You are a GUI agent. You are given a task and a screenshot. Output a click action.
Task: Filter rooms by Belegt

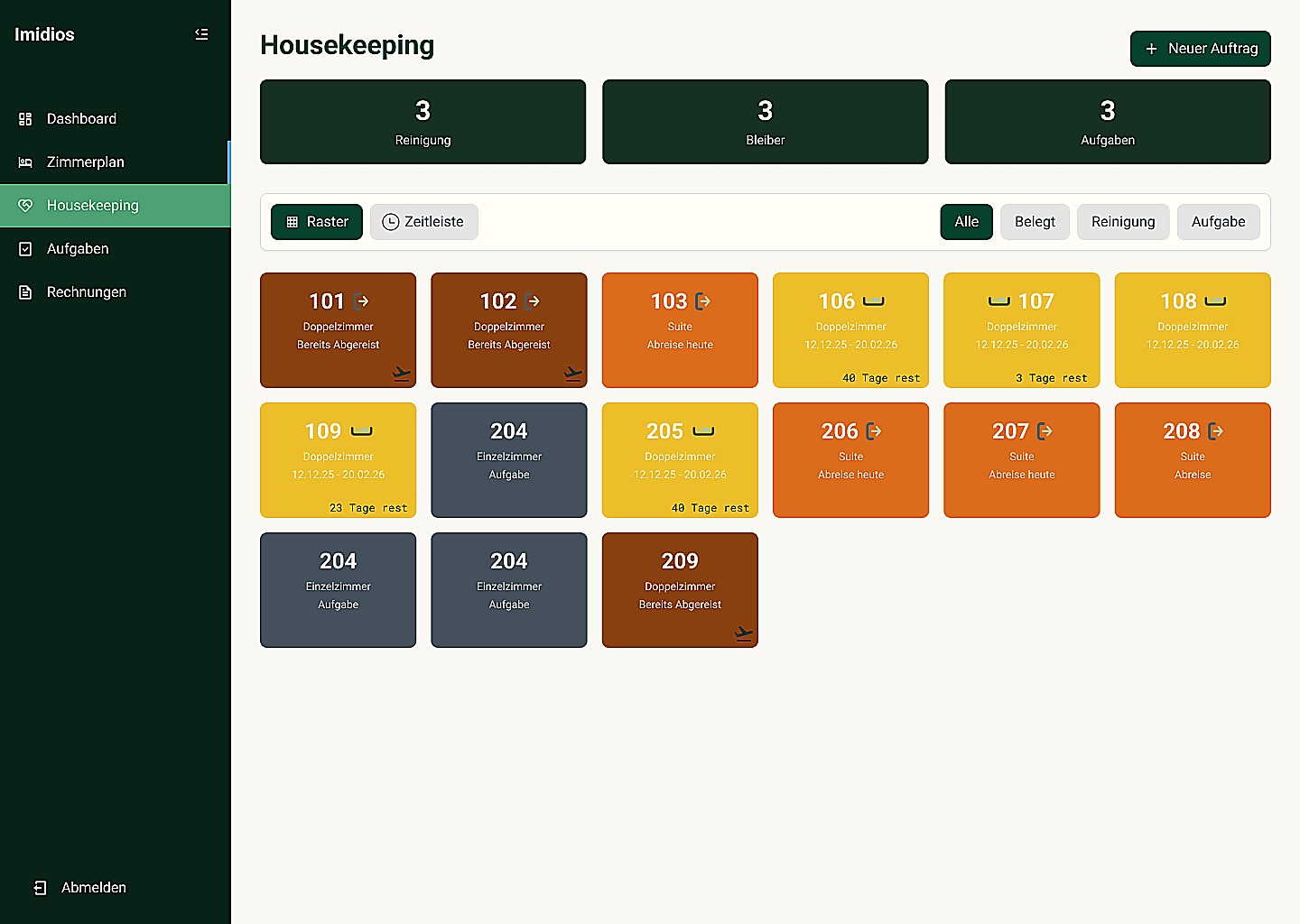[x=1035, y=222]
